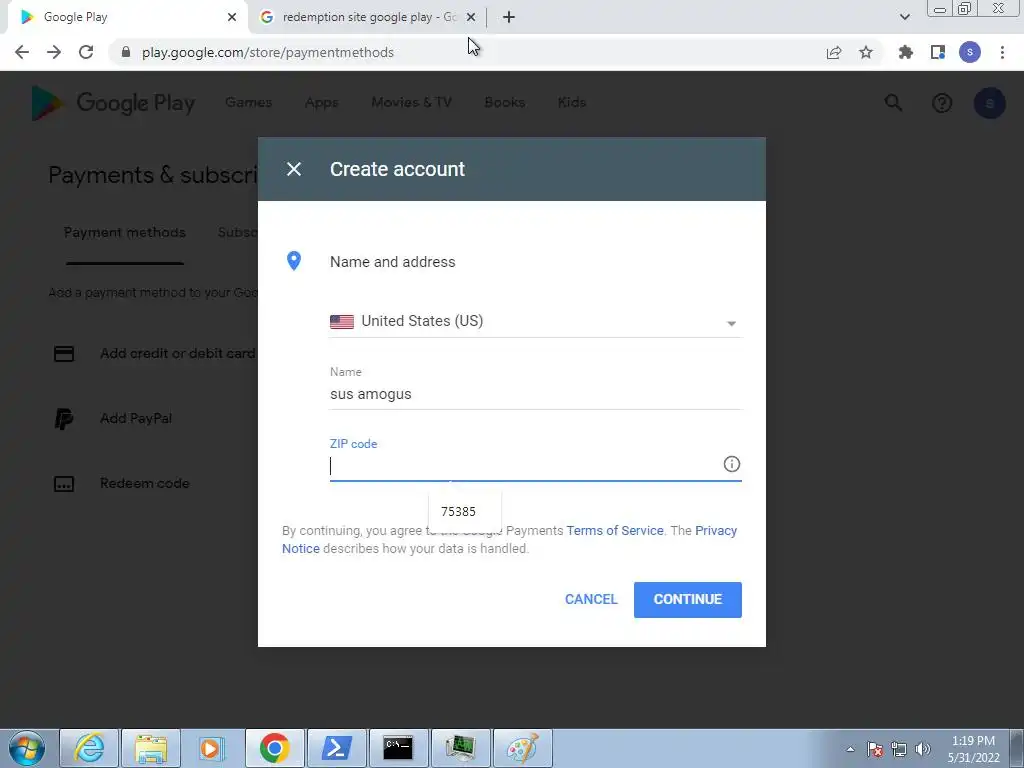The width and height of the screenshot is (1024, 768).
Task: Bookmark this page with the star icon
Action: click(x=866, y=52)
